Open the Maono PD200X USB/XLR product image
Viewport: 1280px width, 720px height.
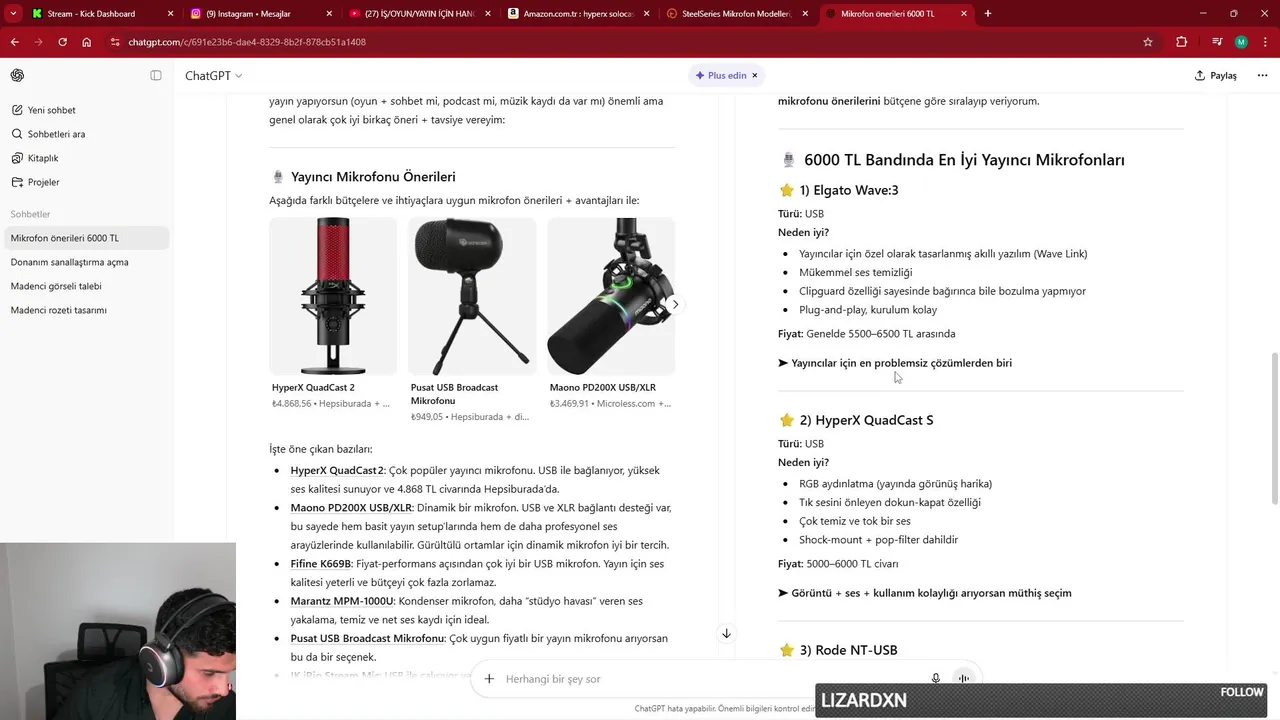[x=611, y=296]
